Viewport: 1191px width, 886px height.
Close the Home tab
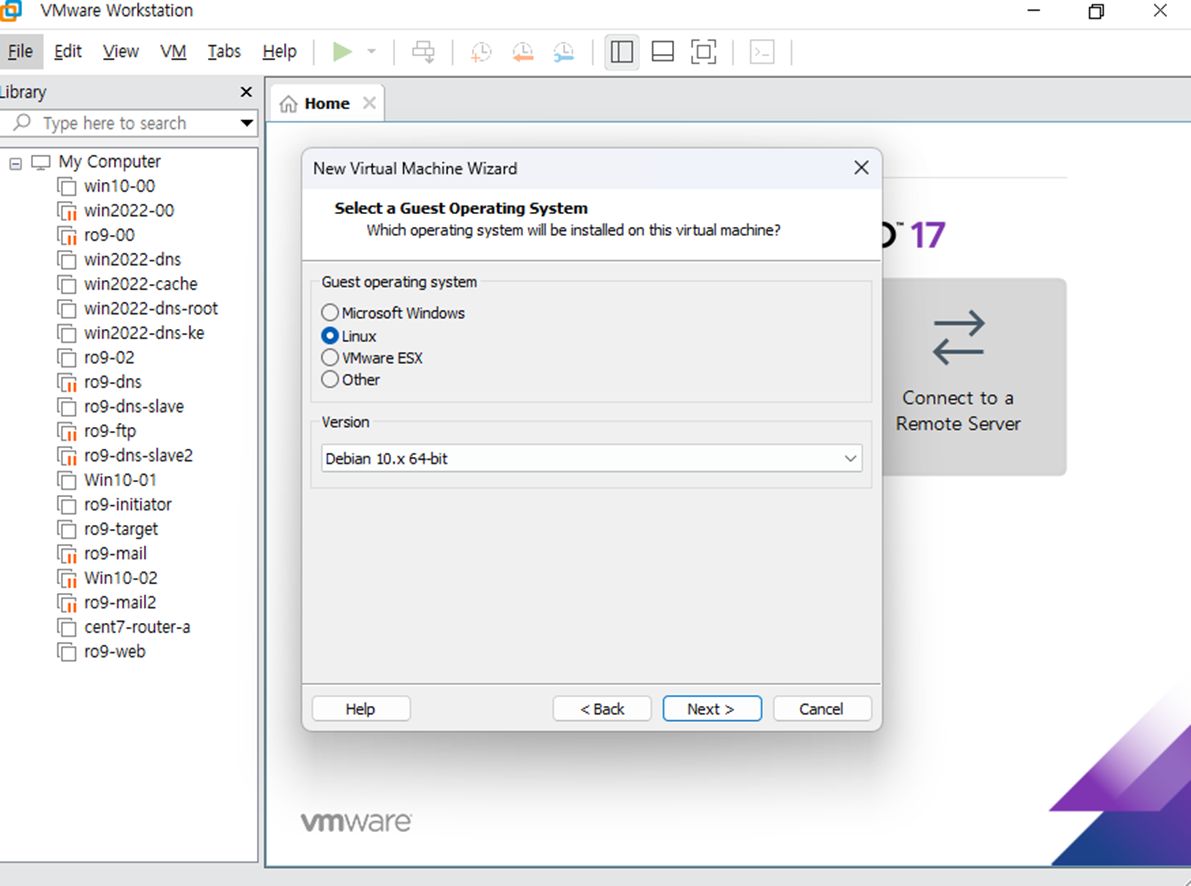pyautogui.click(x=369, y=103)
